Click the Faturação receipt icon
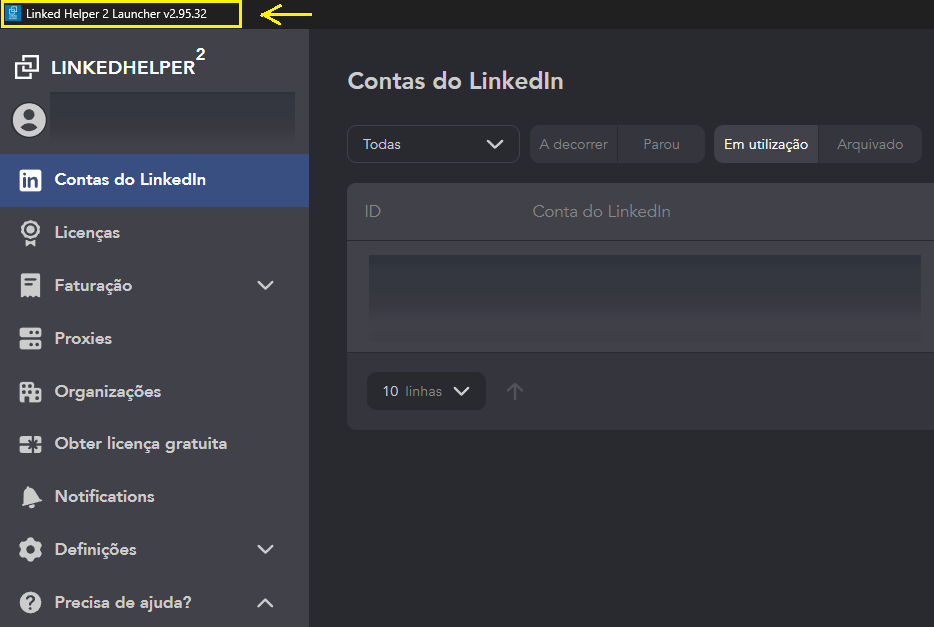 (31, 286)
